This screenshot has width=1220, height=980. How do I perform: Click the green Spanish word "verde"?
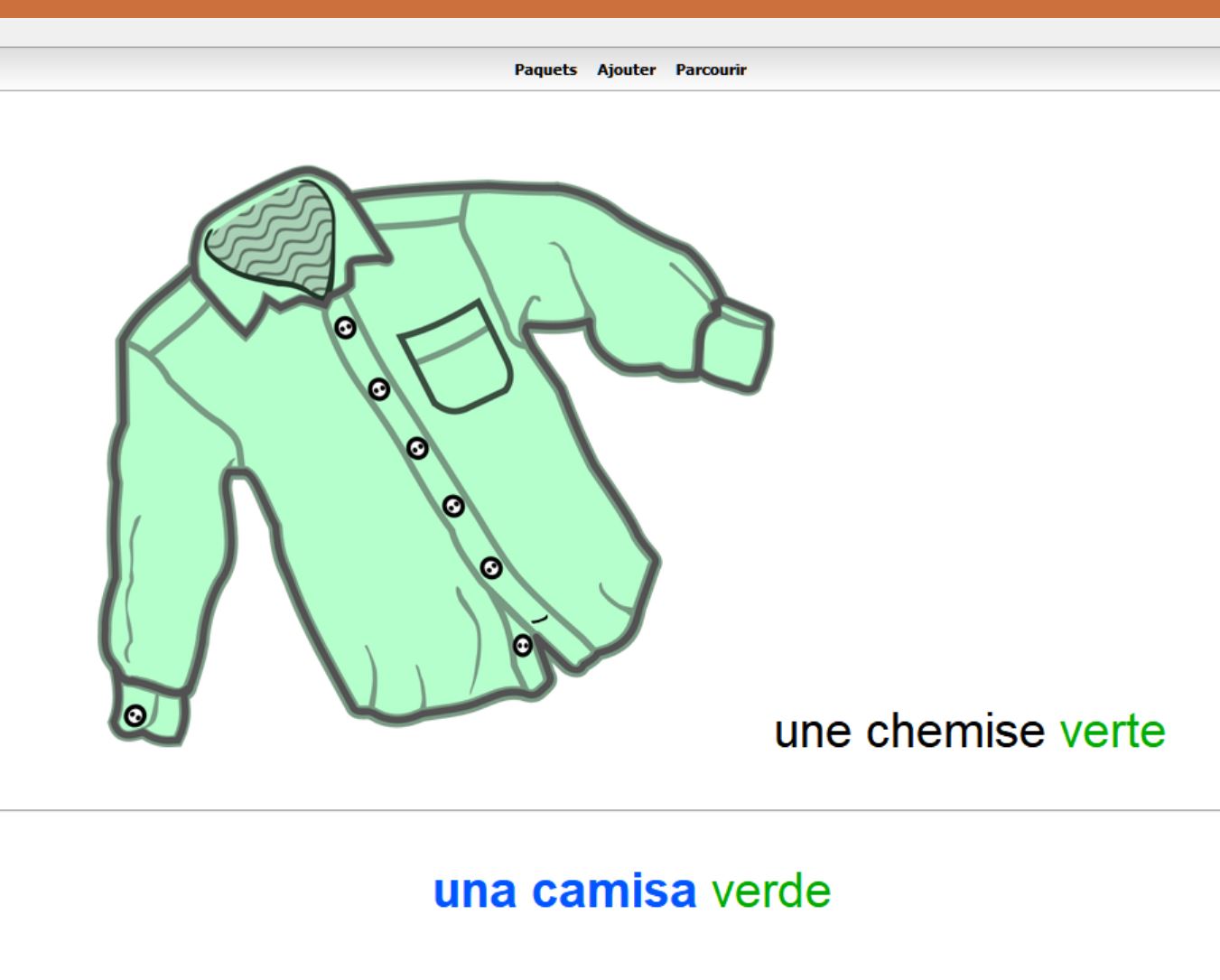click(771, 891)
